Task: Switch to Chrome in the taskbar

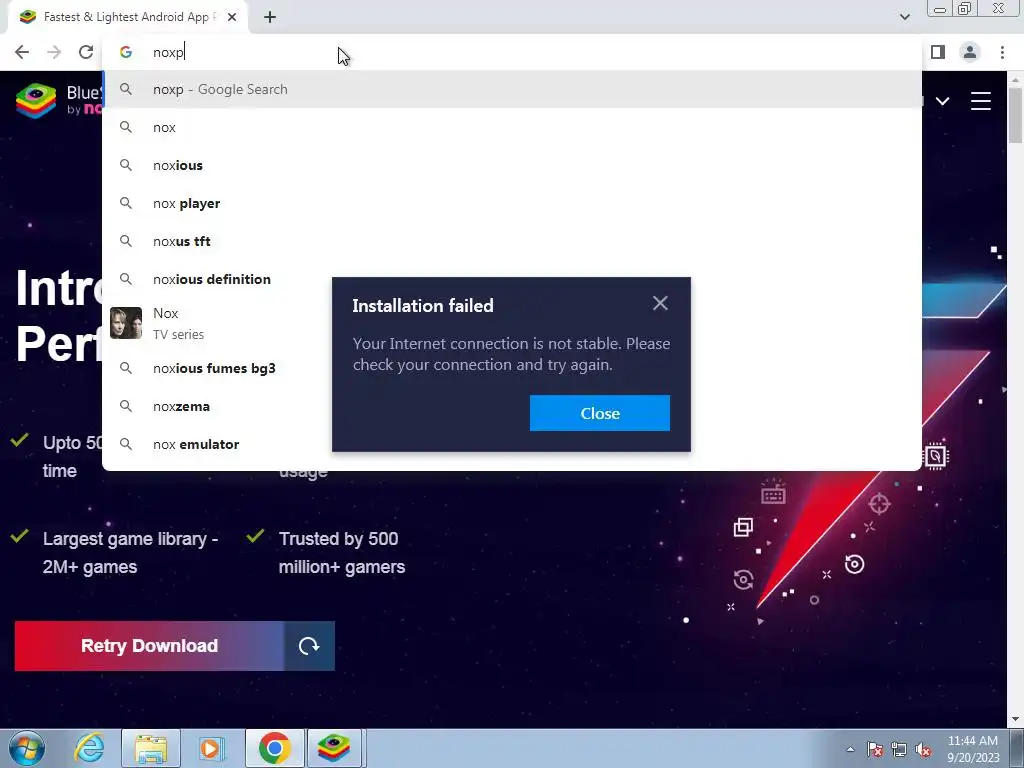Action: [274, 748]
